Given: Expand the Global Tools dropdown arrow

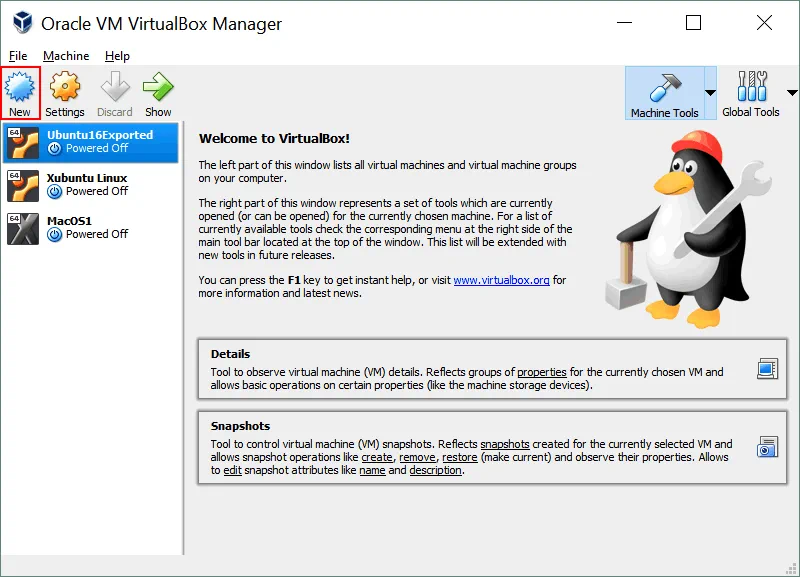Looking at the screenshot, I should tap(793, 92).
